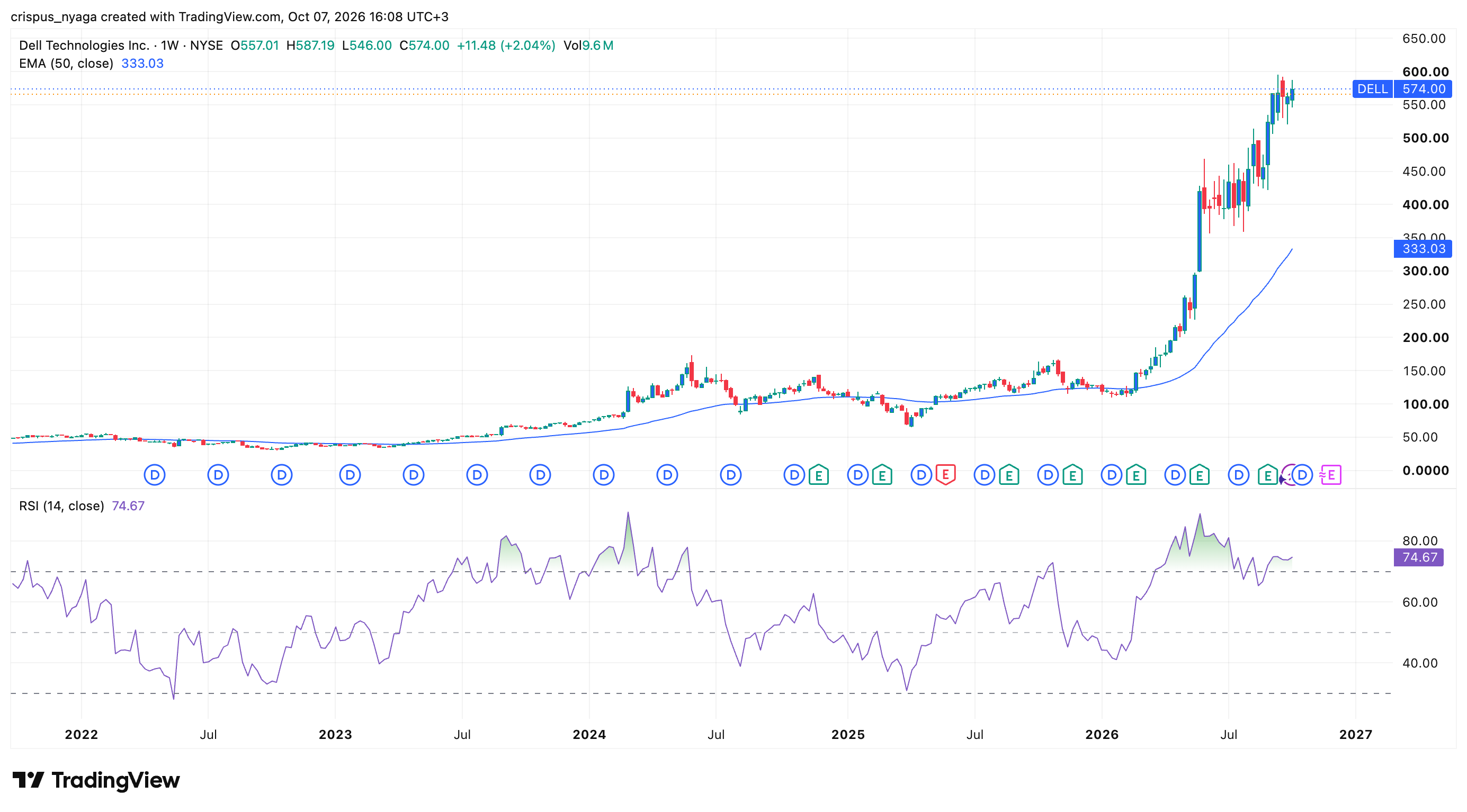The height and width of the screenshot is (812, 1467).
Task: Click the 'H587.19' high value
Action: tap(310, 46)
